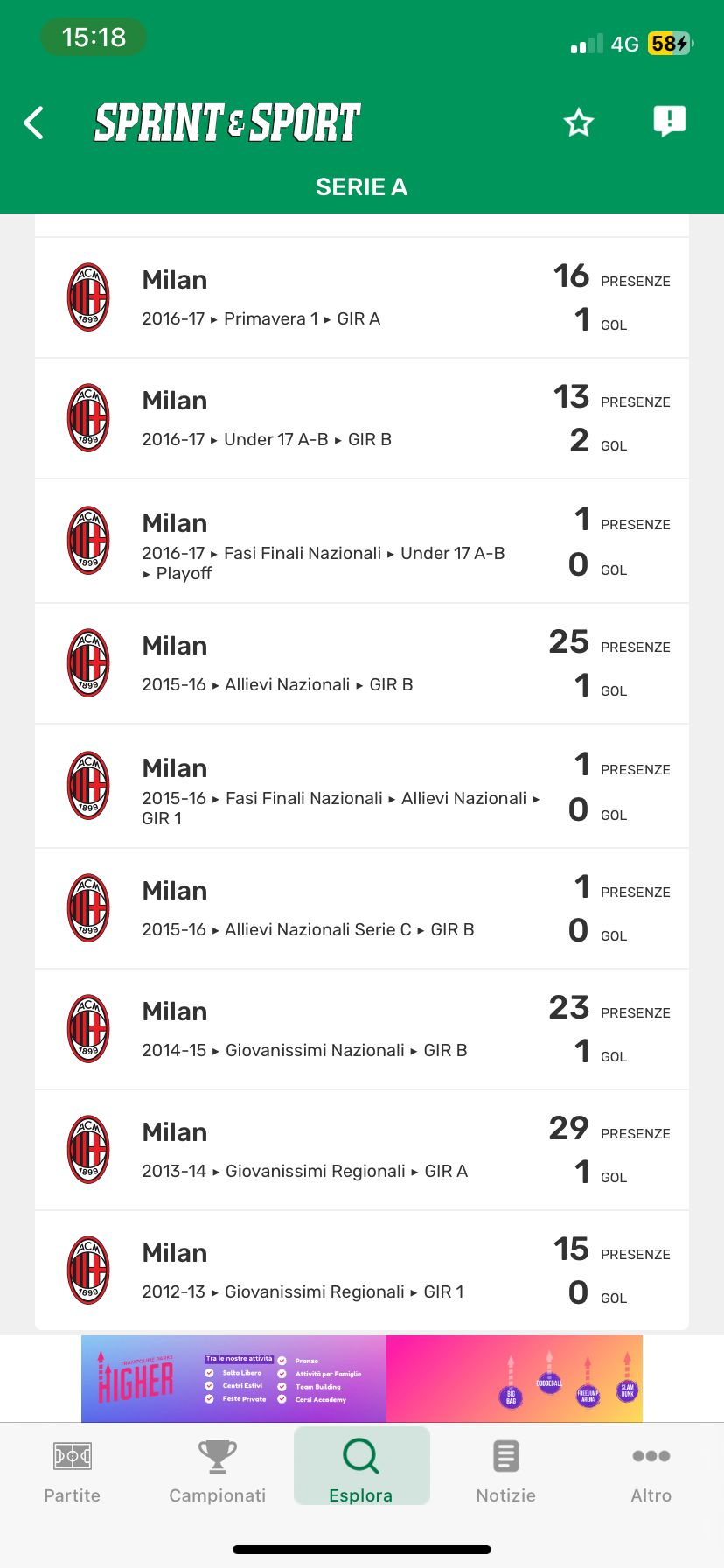Open the Altro more menu
Viewport: 724px width, 1568px height.
click(651, 1470)
